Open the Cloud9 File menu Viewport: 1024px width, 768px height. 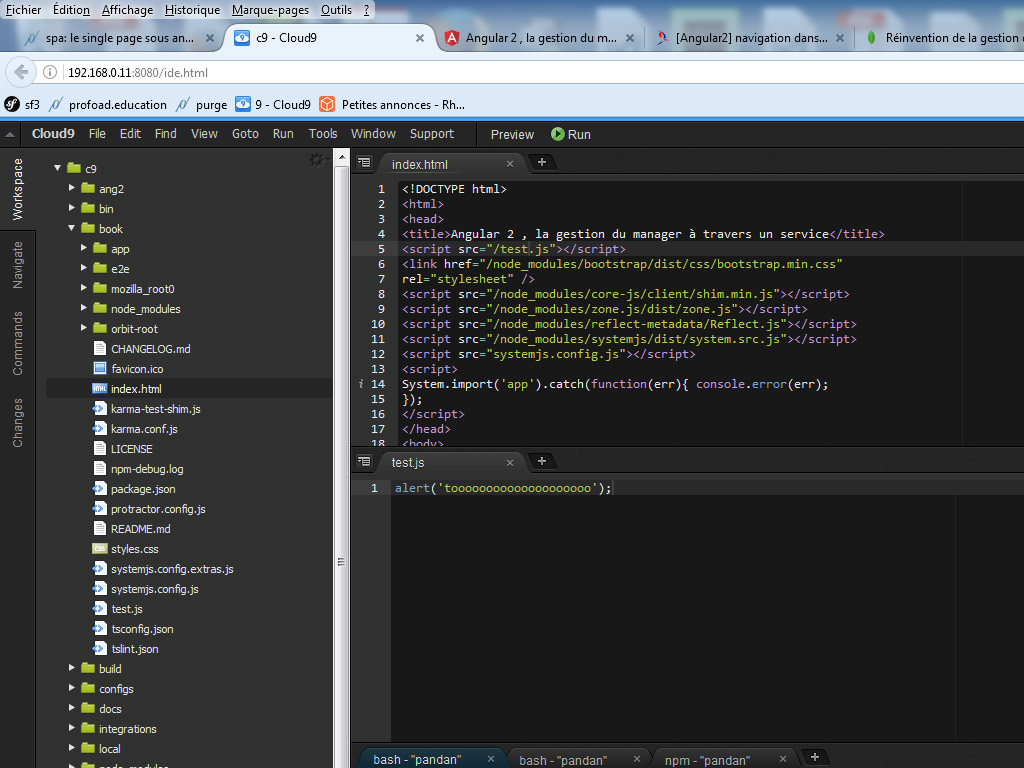click(97, 134)
